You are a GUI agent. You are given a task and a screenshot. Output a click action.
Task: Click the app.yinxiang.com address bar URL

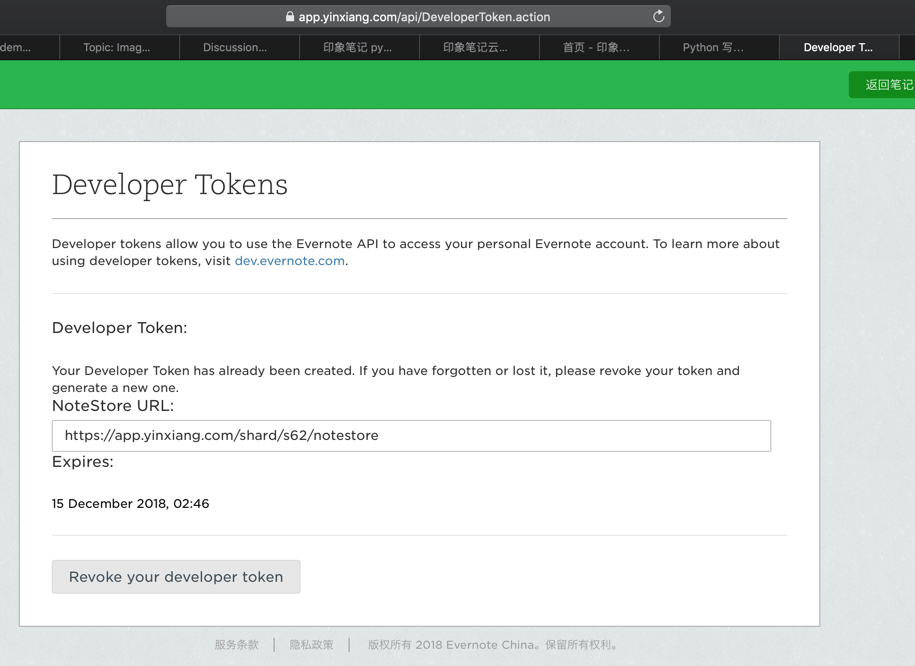point(424,17)
